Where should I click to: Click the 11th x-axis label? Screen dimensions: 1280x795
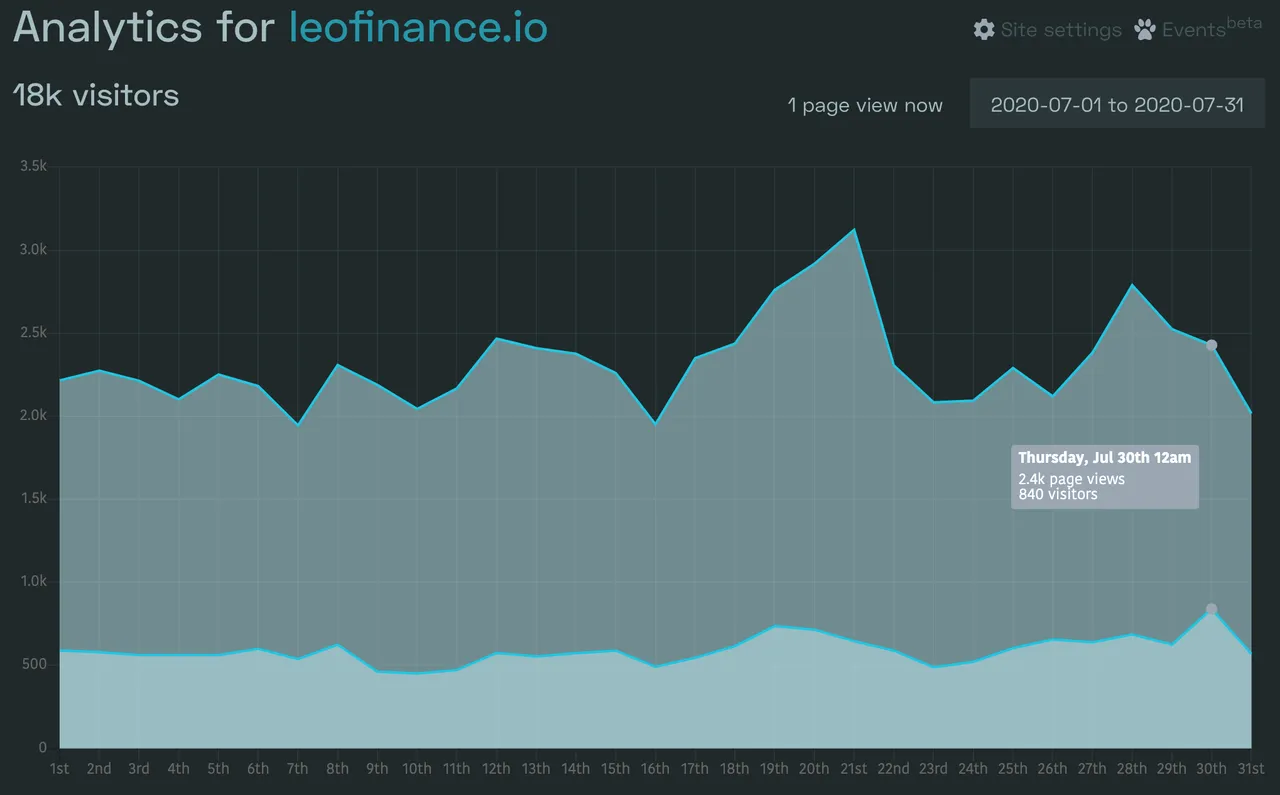[457, 768]
